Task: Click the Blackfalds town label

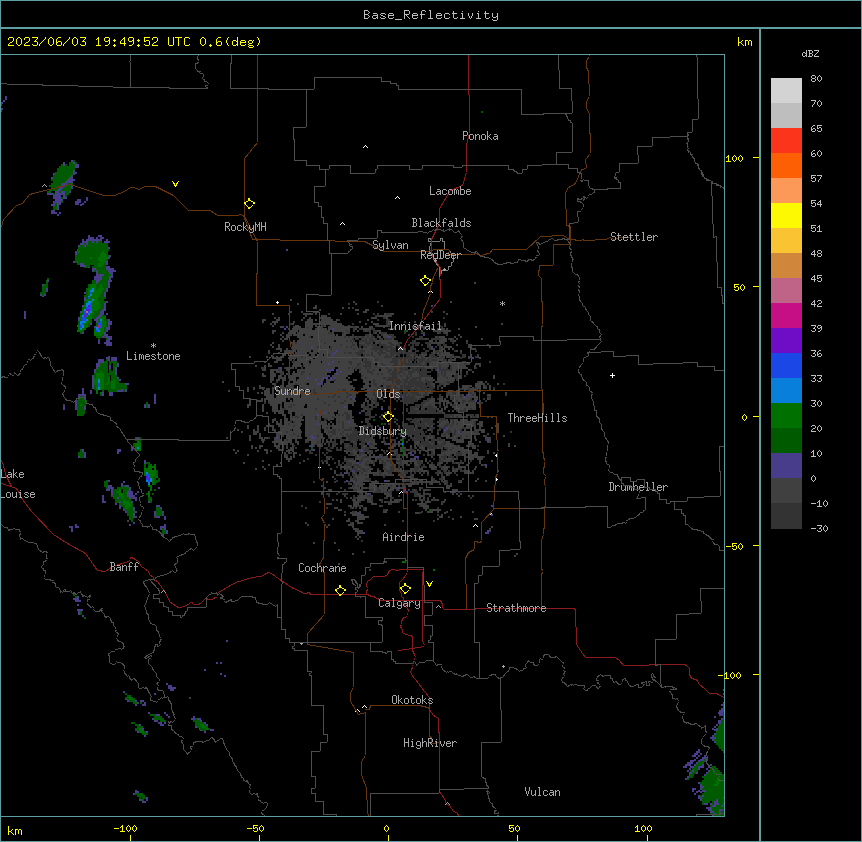Action: point(441,223)
